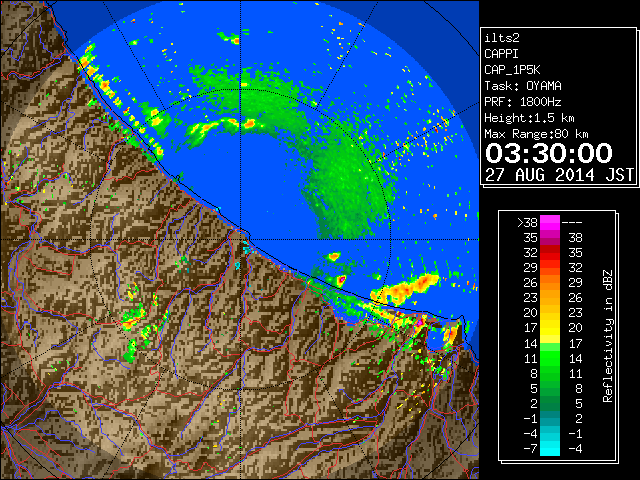Click the 'ilts2' label in info box
Screen dimensions: 640x480
click(502, 38)
